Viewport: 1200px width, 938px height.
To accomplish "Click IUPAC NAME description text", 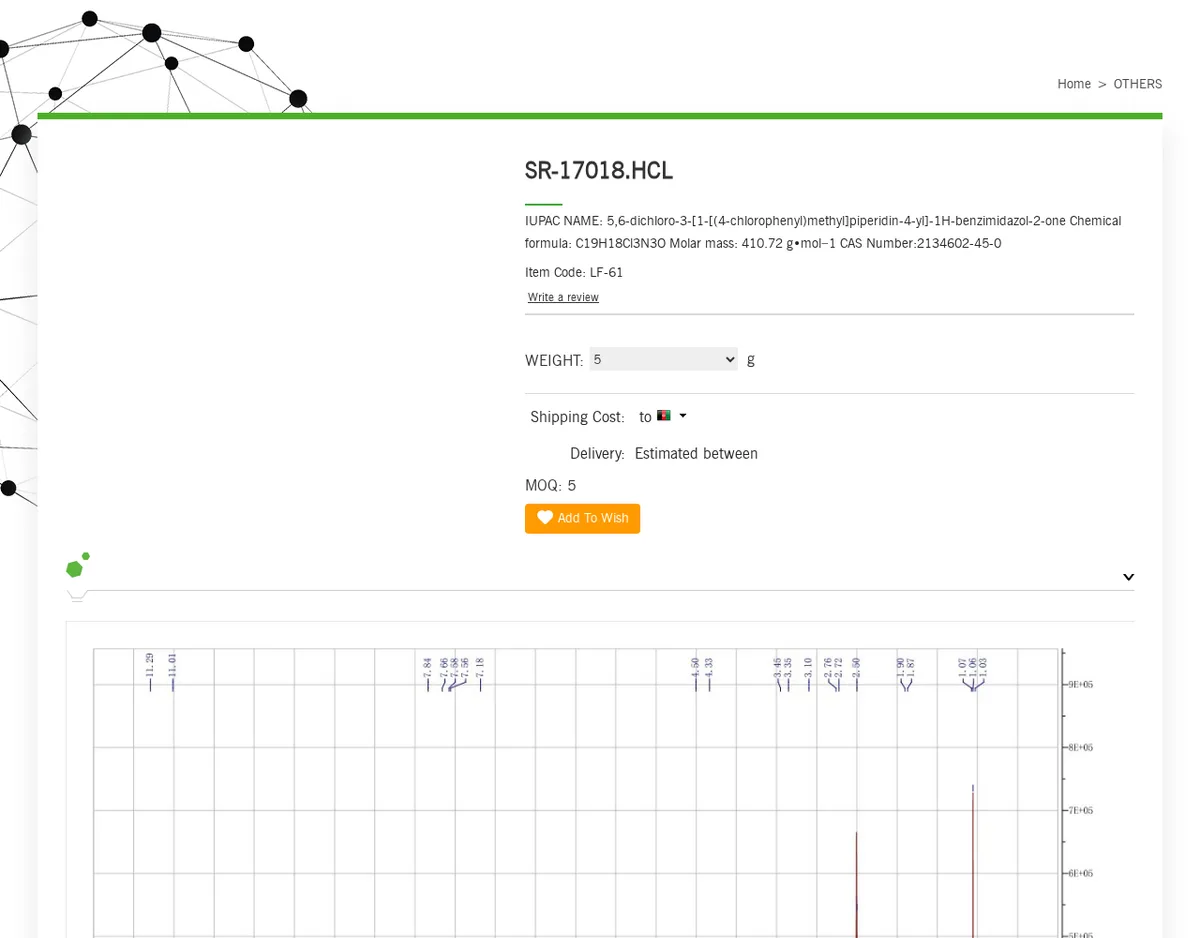I will pyautogui.click(x=823, y=232).
